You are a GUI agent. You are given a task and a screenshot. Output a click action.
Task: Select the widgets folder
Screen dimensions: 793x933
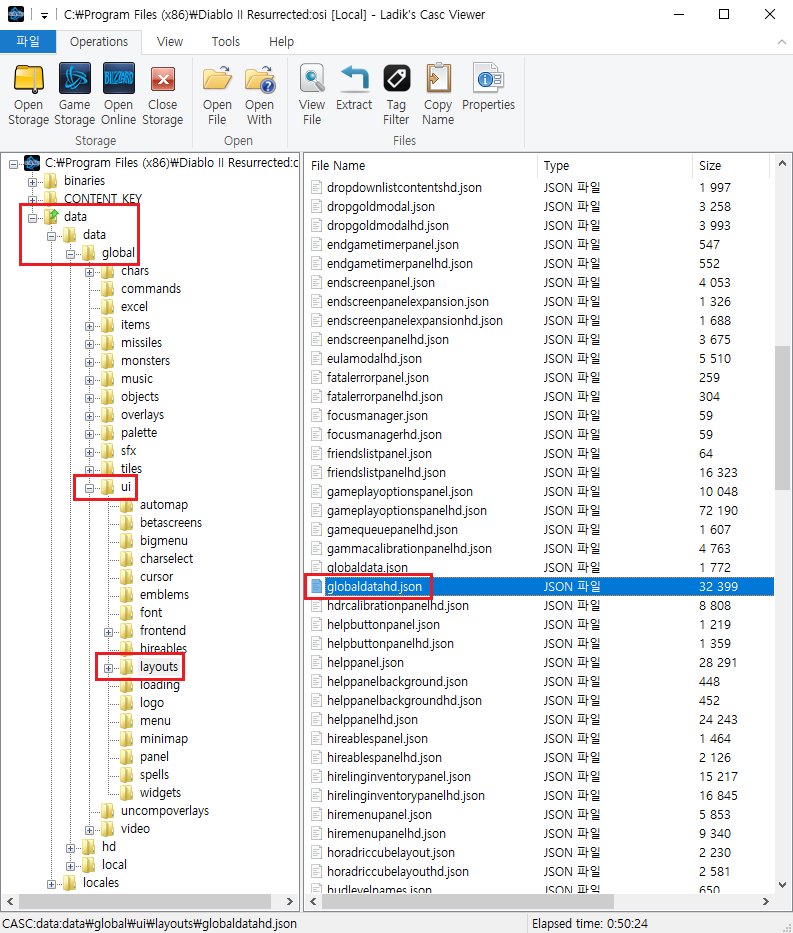coord(161,793)
